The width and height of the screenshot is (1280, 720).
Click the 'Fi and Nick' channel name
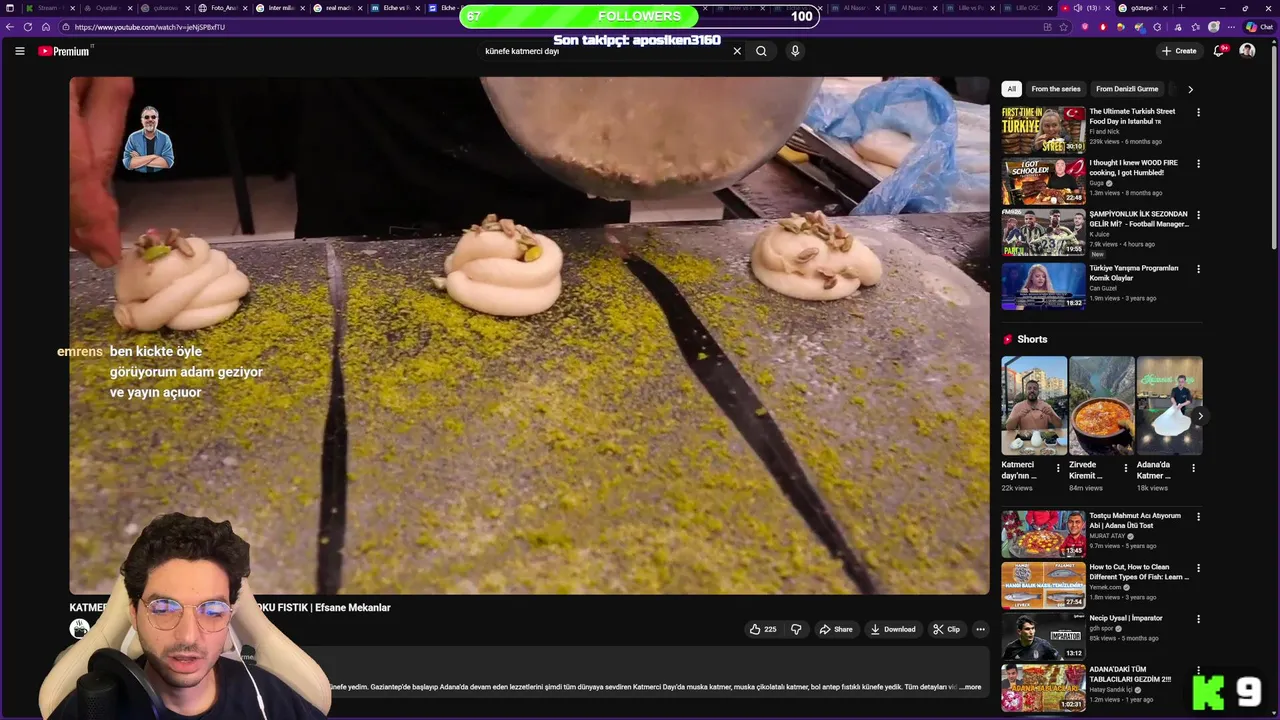[1104, 131]
